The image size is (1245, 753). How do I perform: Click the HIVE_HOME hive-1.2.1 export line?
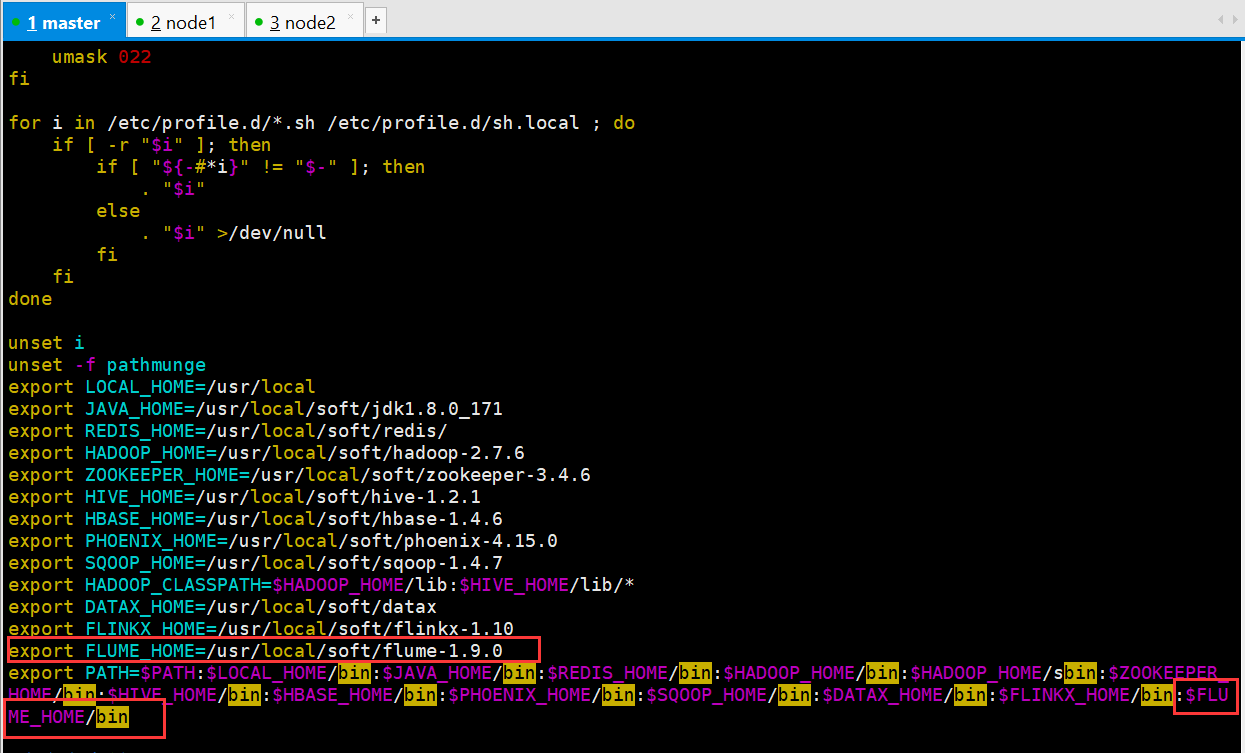tap(244, 497)
